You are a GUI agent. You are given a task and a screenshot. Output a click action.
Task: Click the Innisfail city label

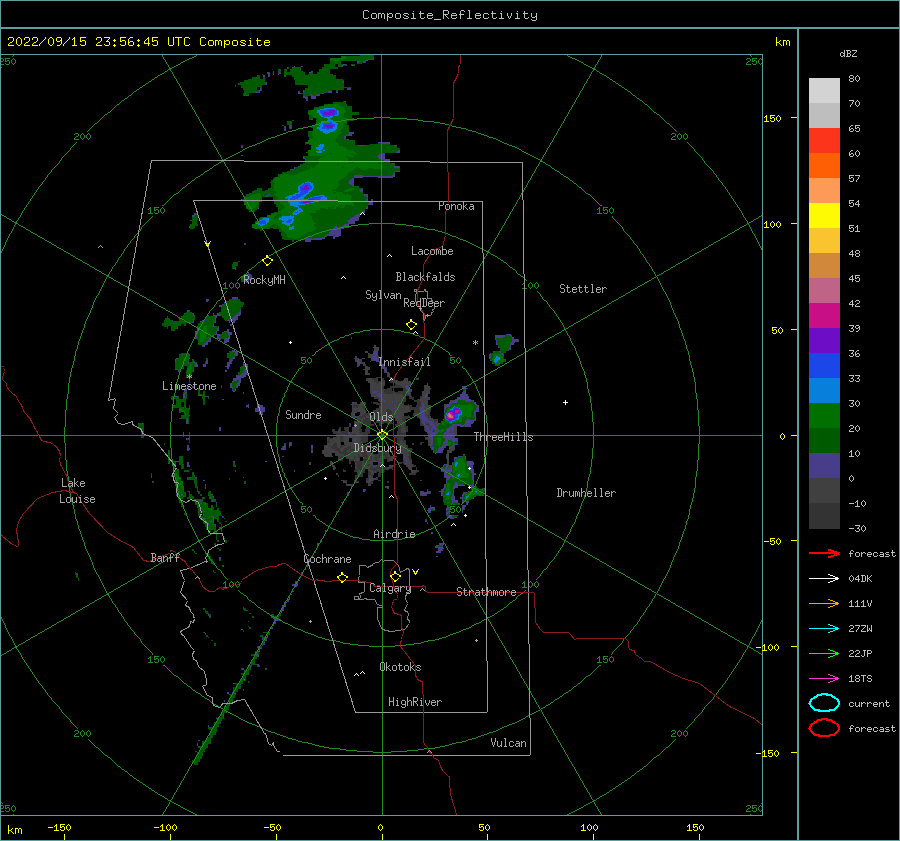click(404, 362)
